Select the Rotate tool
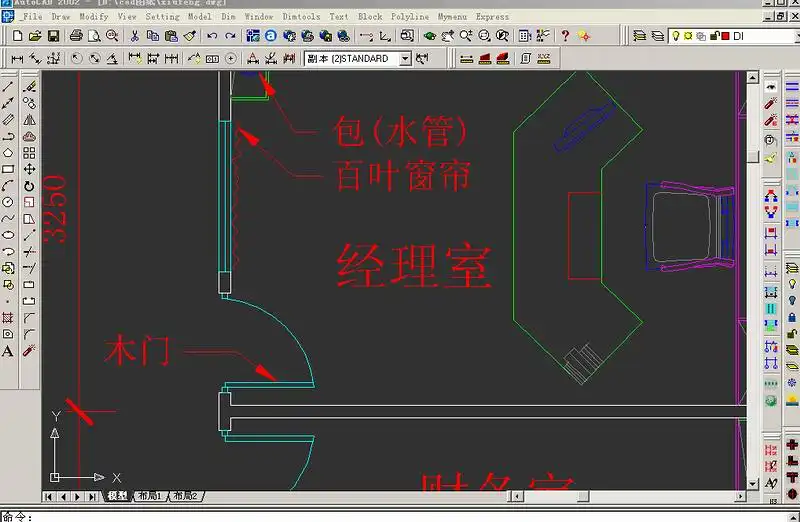 pyautogui.click(x=29, y=185)
